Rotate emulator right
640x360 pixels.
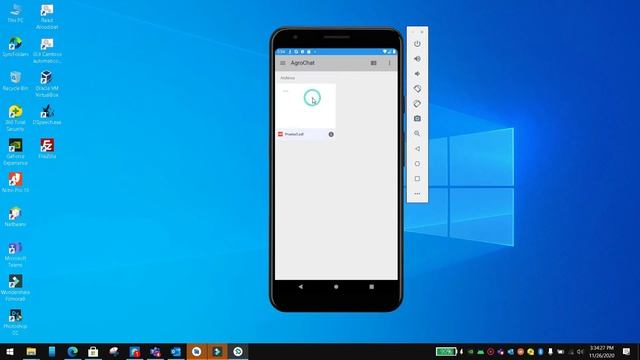click(x=417, y=104)
